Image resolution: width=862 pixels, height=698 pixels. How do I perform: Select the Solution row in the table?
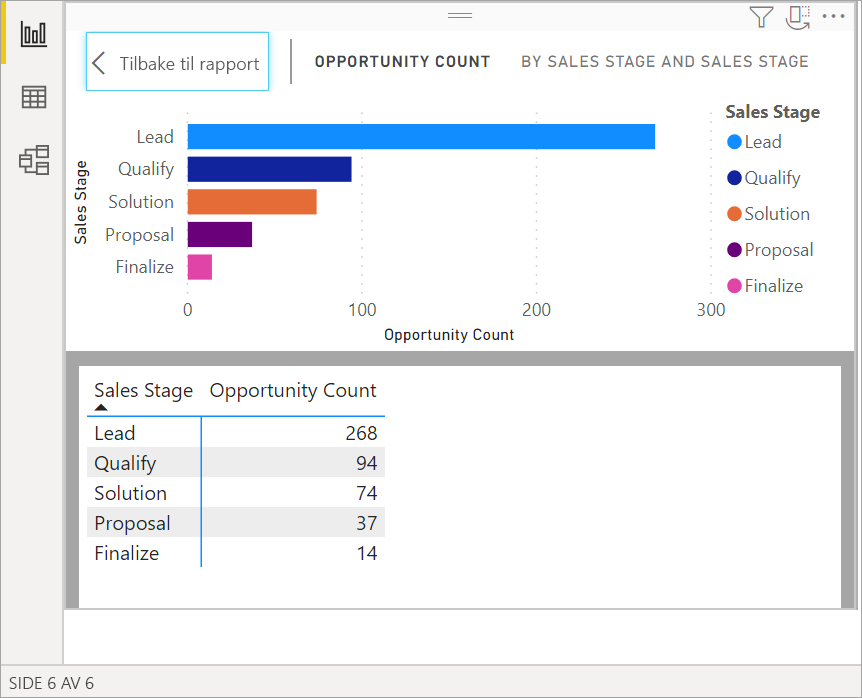236,492
